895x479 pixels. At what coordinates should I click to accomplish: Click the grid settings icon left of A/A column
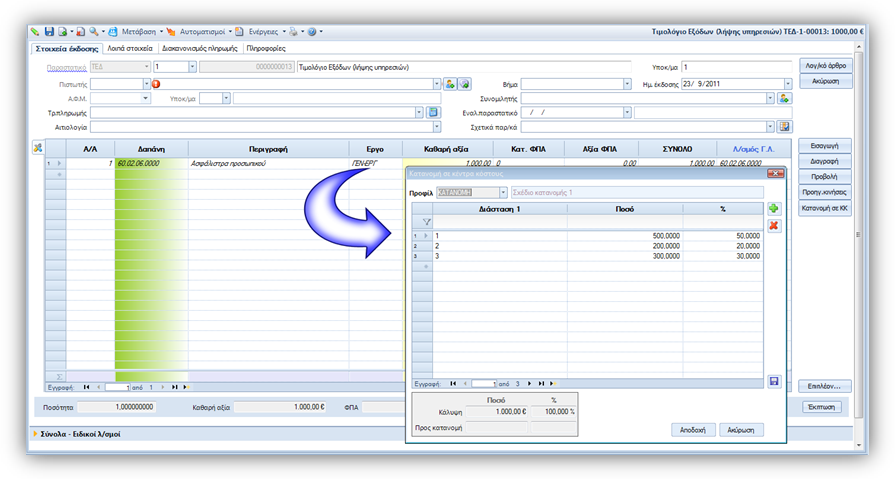point(38,148)
